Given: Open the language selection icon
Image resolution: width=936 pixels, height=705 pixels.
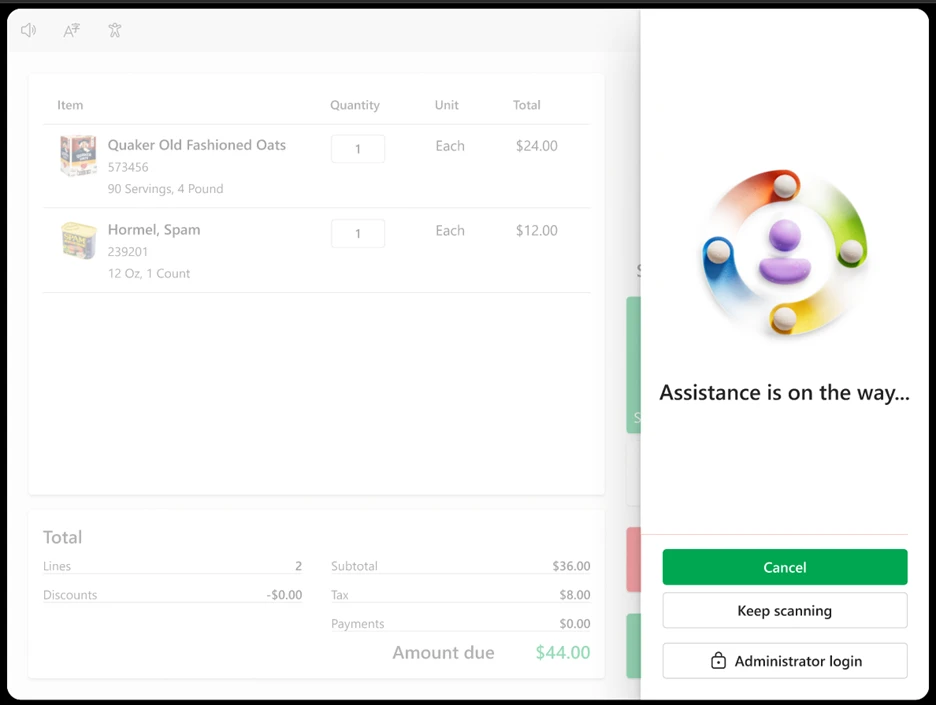Looking at the screenshot, I should click(x=71, y=30).
